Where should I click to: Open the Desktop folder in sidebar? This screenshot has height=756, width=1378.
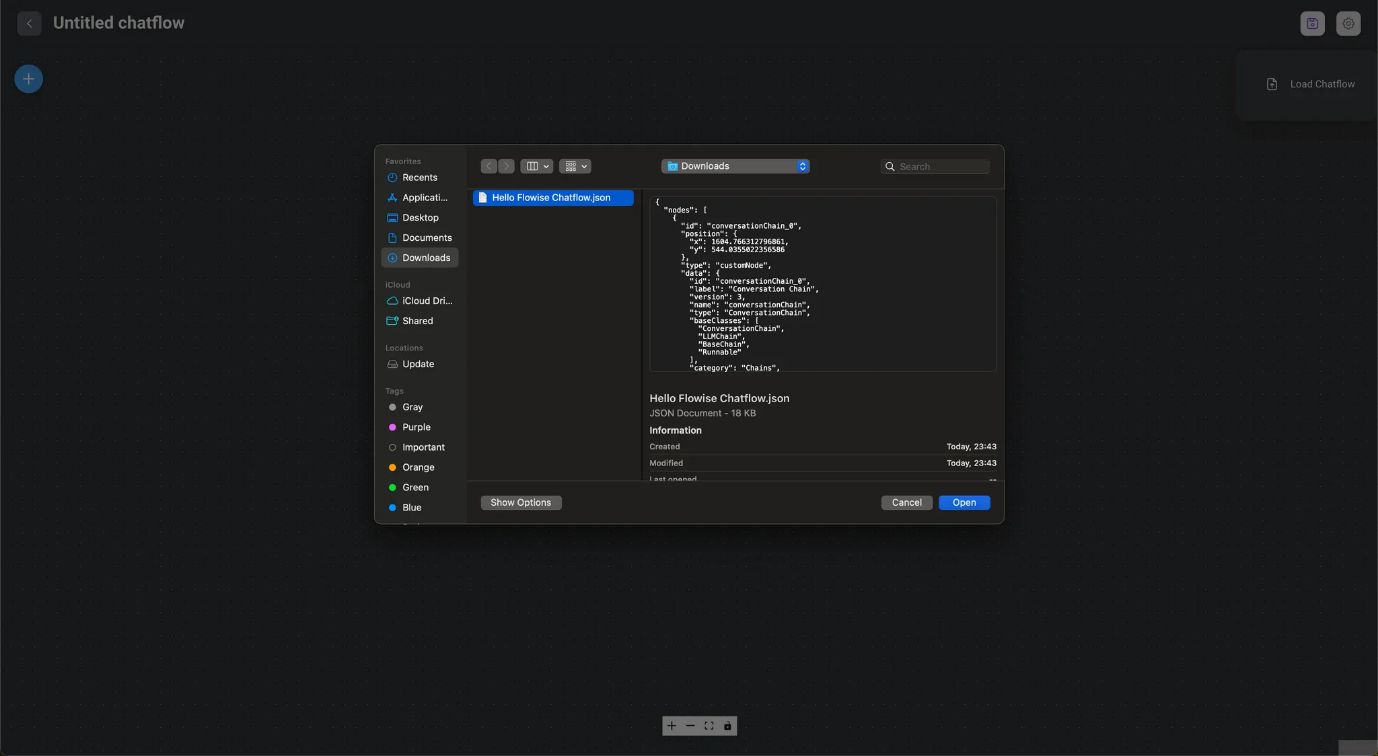pyautogui.click(x=420, y=217)
